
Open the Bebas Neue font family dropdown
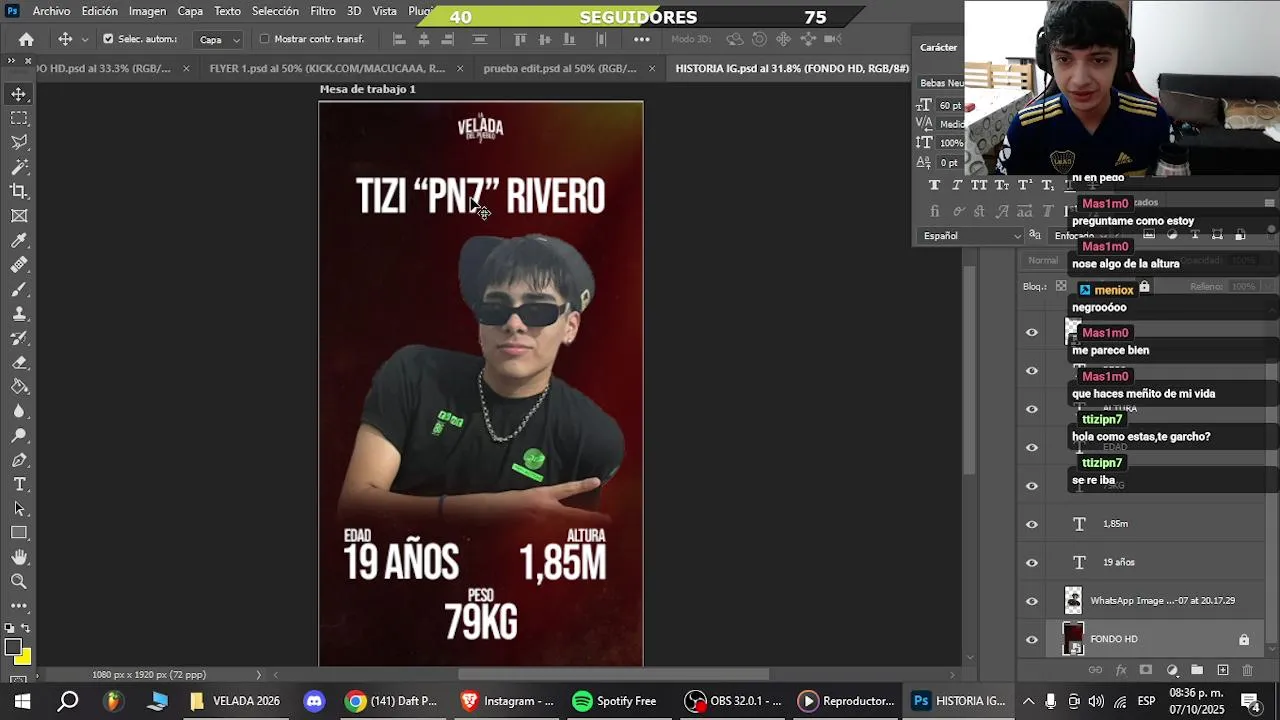coord(941,83)
